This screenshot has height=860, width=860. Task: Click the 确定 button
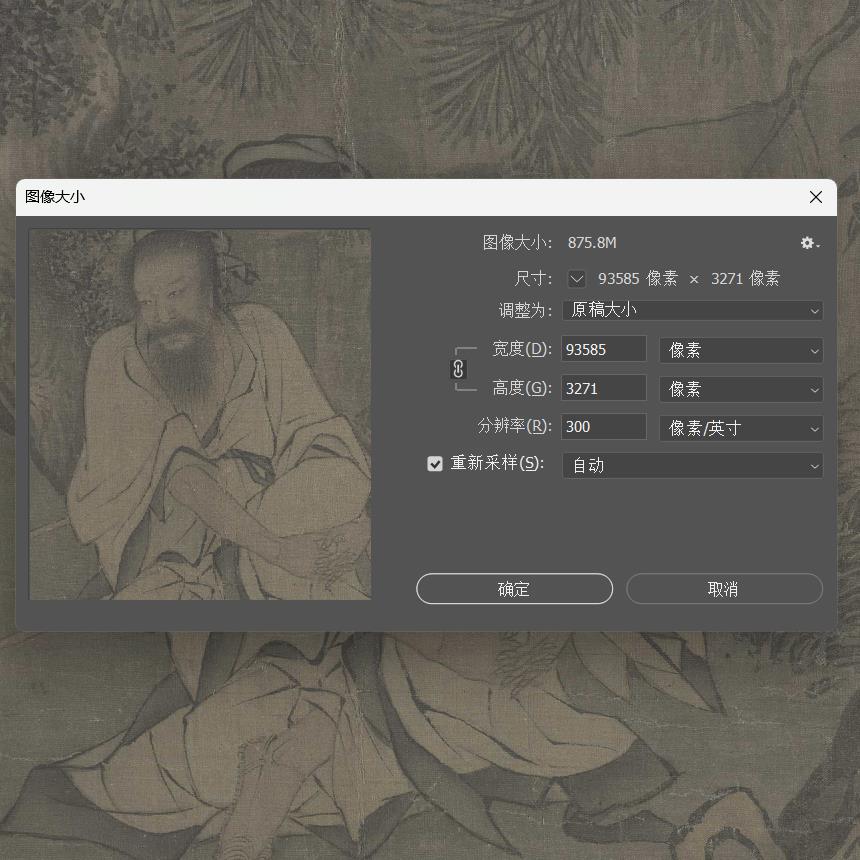(514, 589)
